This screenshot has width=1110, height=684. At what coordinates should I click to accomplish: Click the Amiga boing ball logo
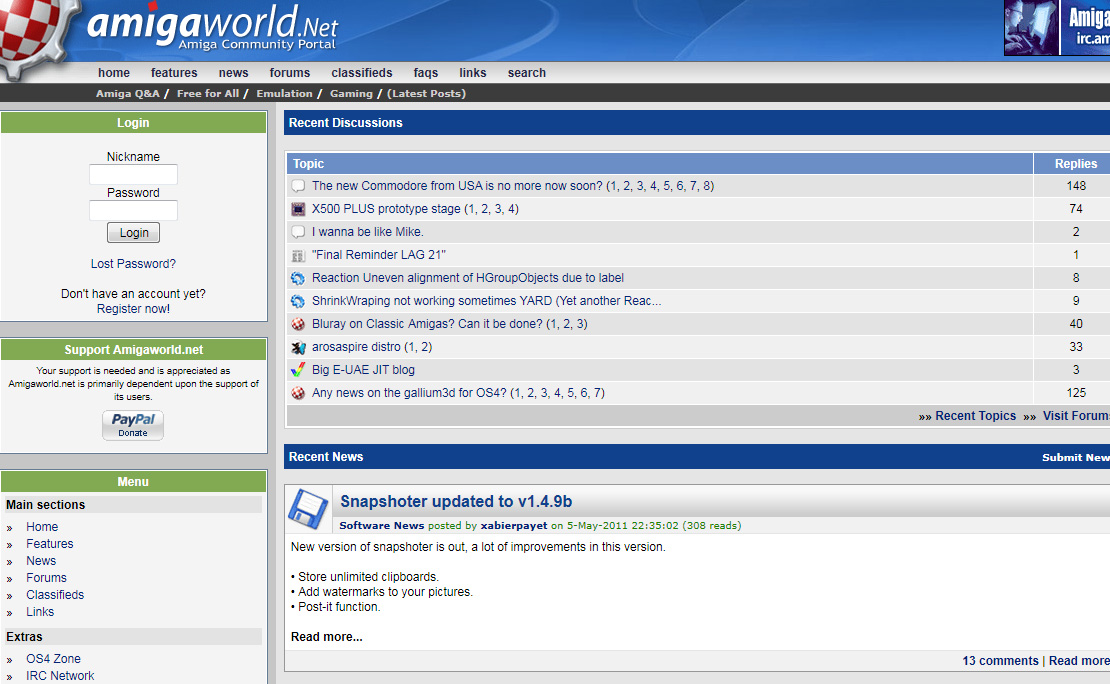(30, 35)
